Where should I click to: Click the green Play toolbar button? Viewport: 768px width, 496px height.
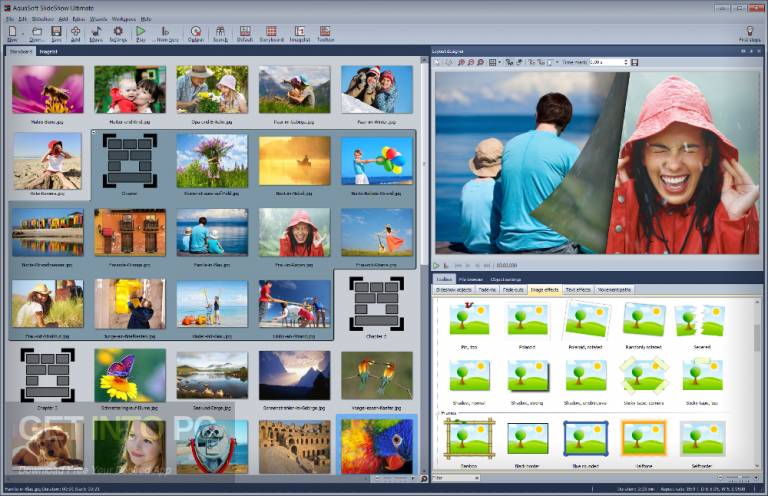tap(141, 32)
